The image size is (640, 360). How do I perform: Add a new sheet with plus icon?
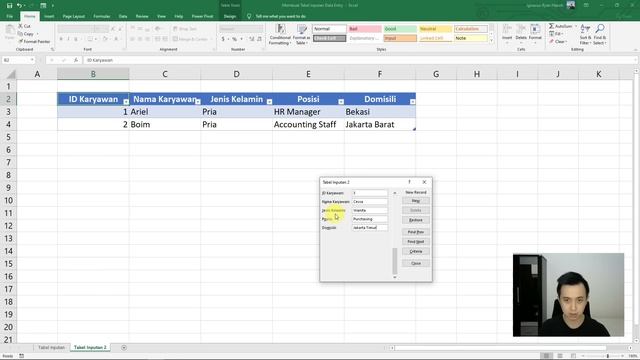click(x=124, y=348)
